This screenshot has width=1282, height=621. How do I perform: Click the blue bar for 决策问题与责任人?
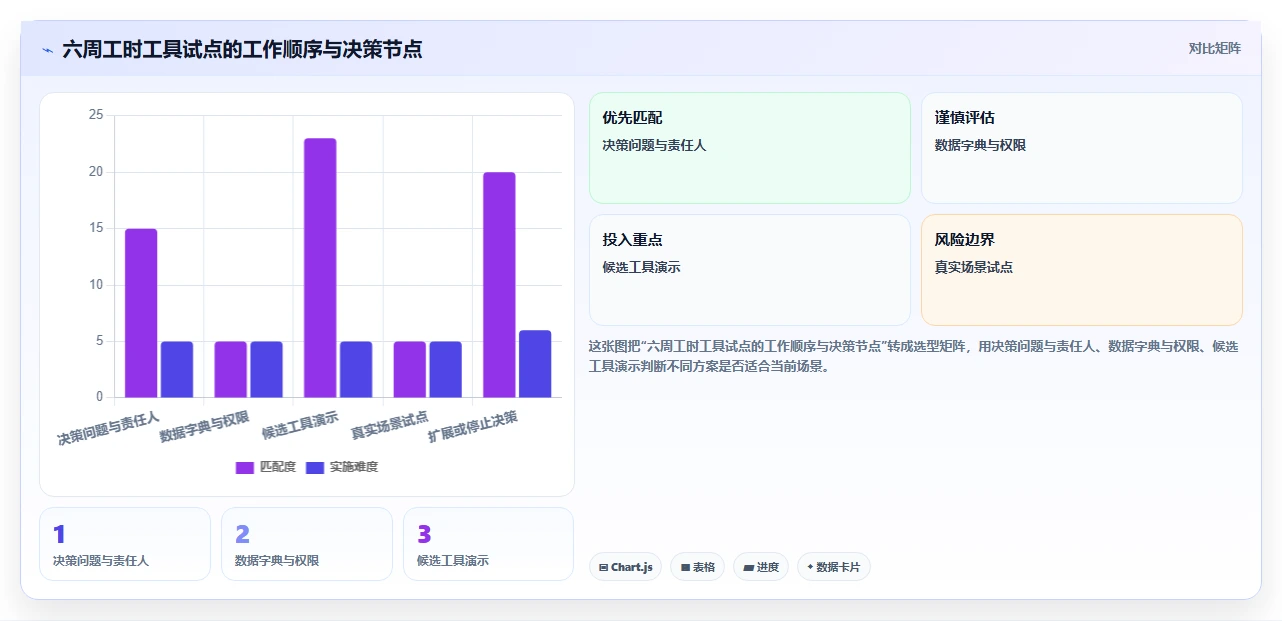(177, 370)
